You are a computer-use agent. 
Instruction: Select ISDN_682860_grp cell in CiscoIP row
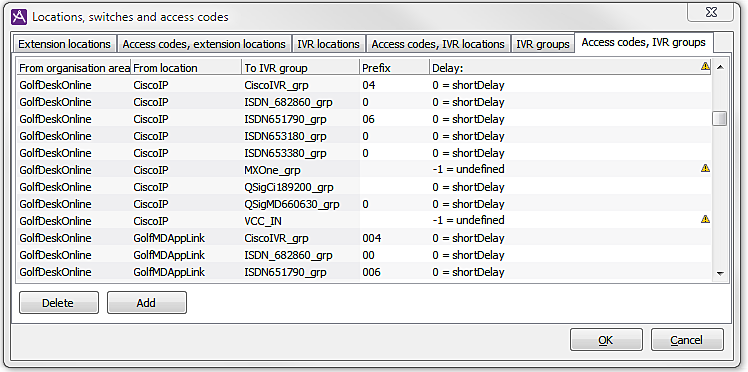click(x=301, y=102)
